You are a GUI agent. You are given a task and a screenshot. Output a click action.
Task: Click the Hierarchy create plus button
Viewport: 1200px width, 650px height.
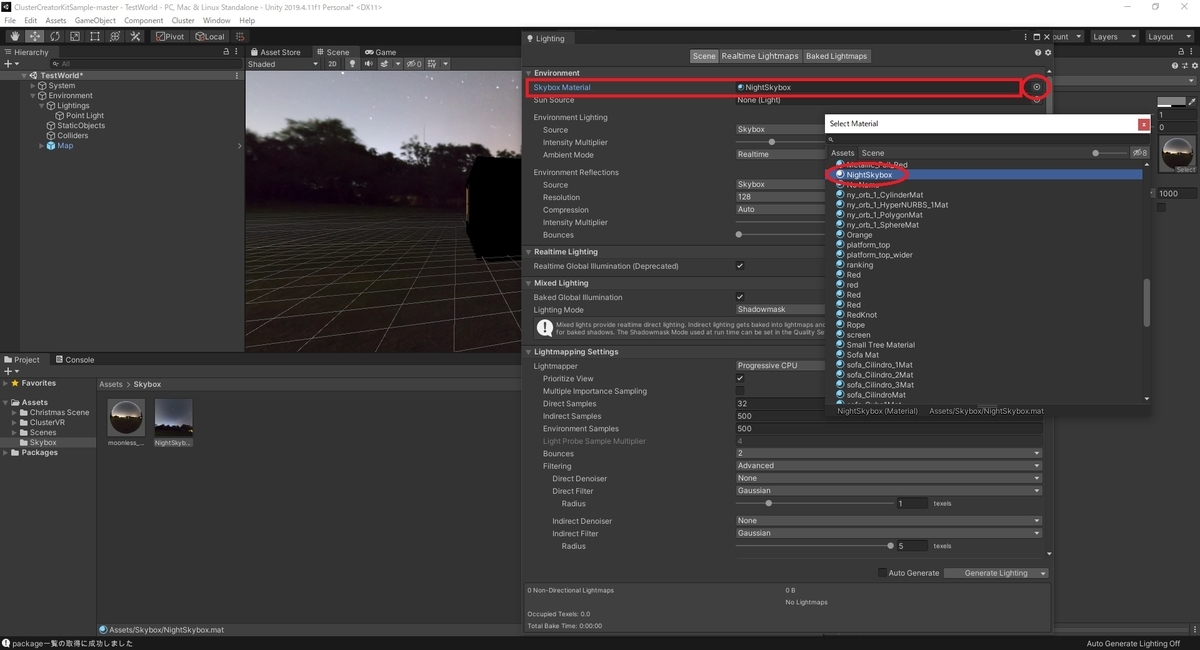[x=10, y=64]
